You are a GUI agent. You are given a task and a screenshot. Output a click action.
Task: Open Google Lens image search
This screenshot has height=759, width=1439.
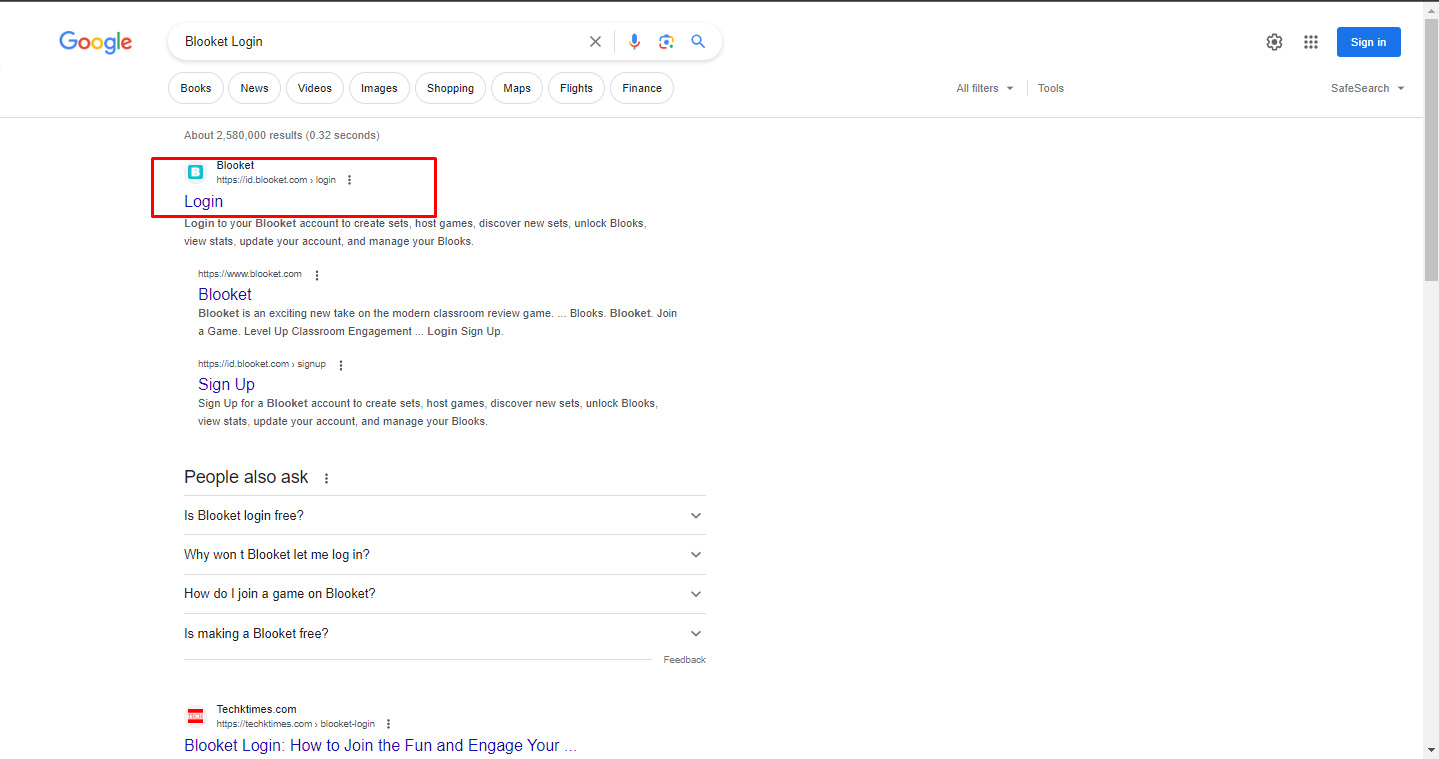666,42
